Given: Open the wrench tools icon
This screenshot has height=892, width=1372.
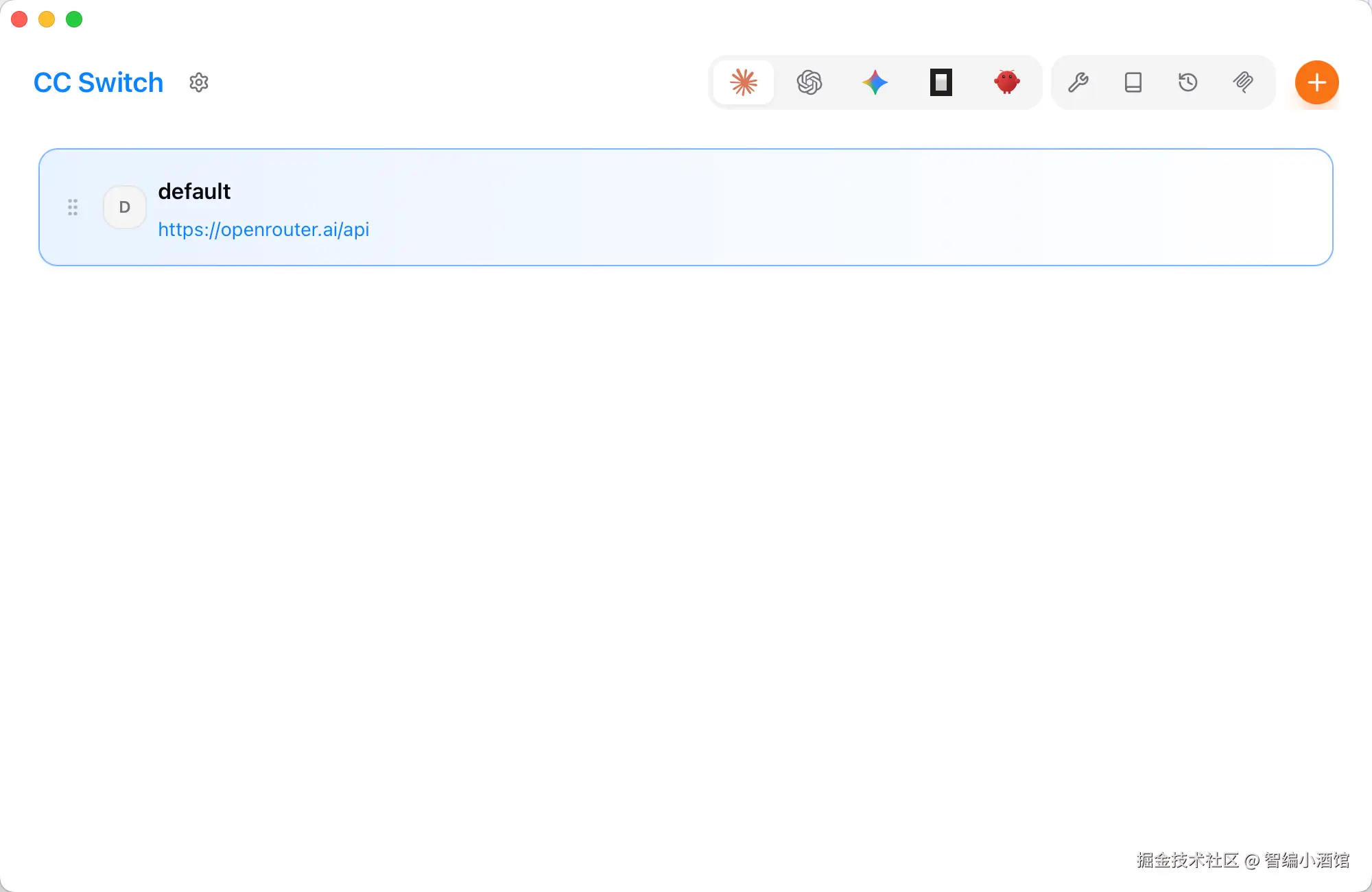Looking at the screenshot, I should pyautogui.click(x=1078, y=82).
